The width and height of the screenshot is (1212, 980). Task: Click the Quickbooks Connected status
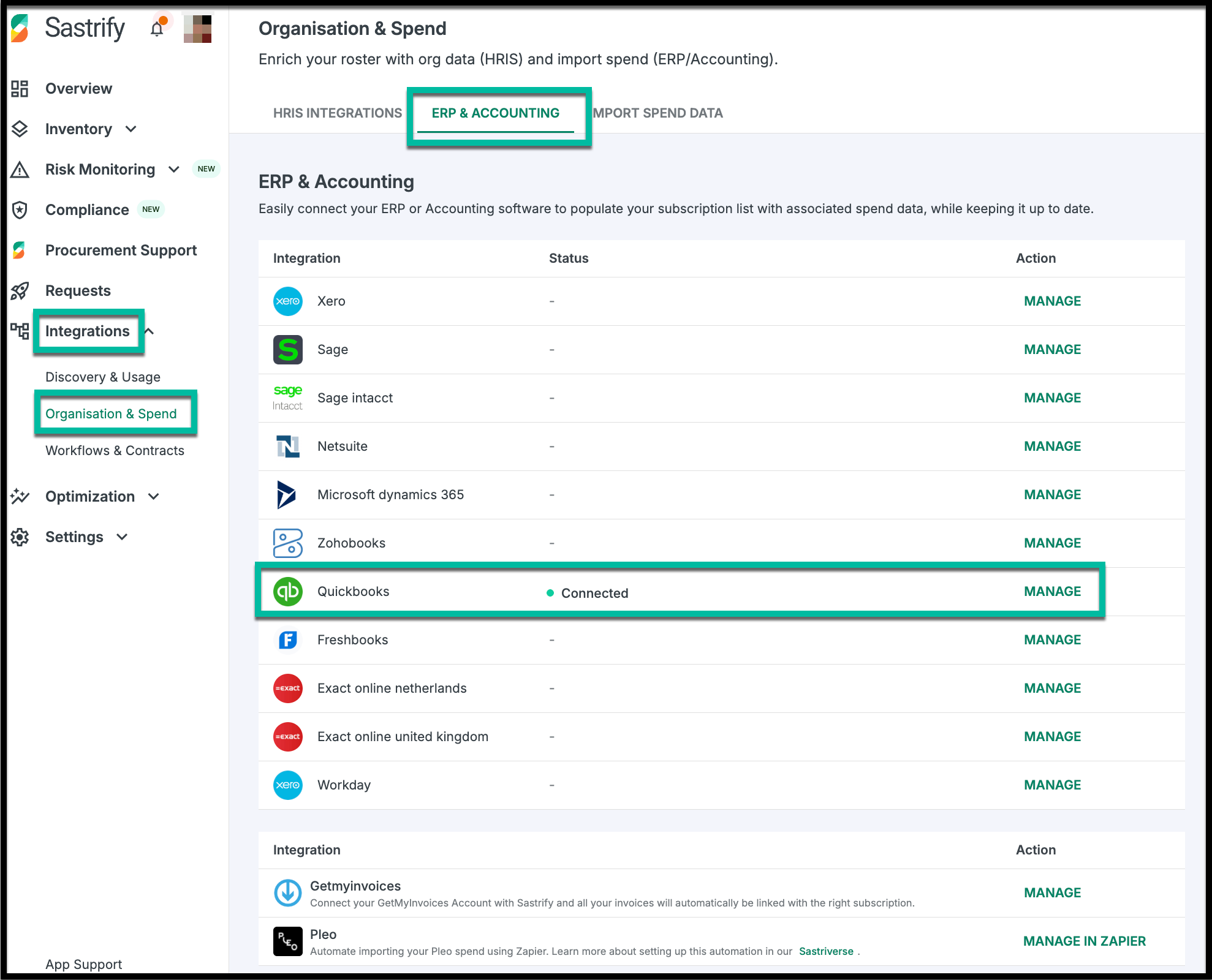click(588, 594)
